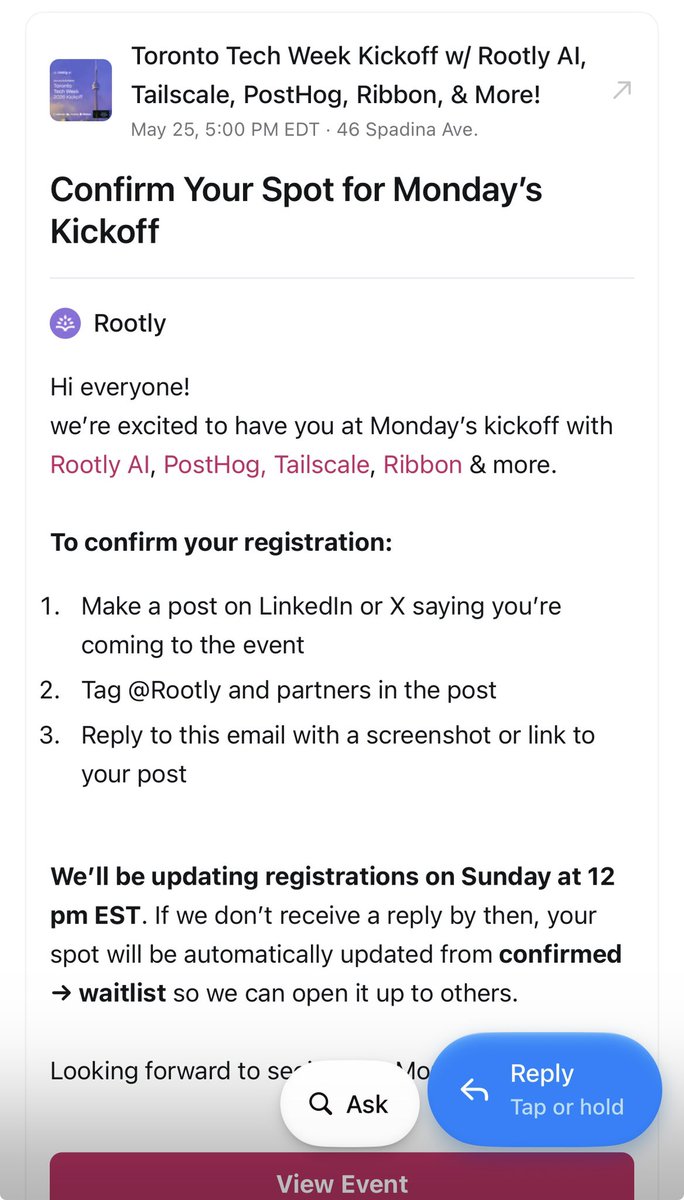Tap the Rootly purple avatar icon
This screenshot has height=1200, width=684.
[x=65, y=324]
